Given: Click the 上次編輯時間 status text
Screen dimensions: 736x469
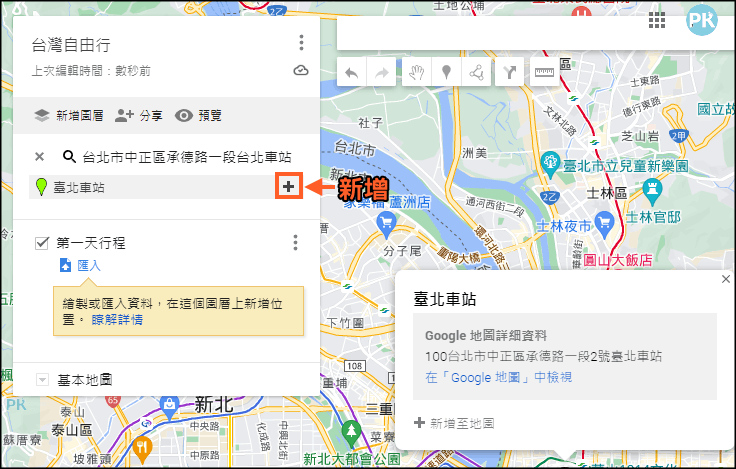Looking at the screenshot, I should pos(91,71).
